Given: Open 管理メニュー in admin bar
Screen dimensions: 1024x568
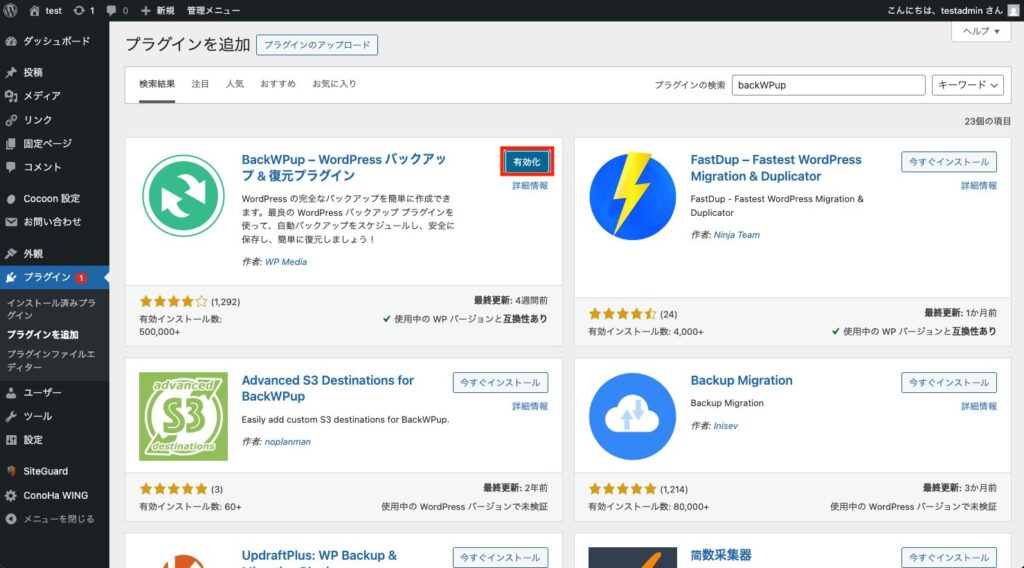Looking at the screenshot, I should (x=214, y=10).
